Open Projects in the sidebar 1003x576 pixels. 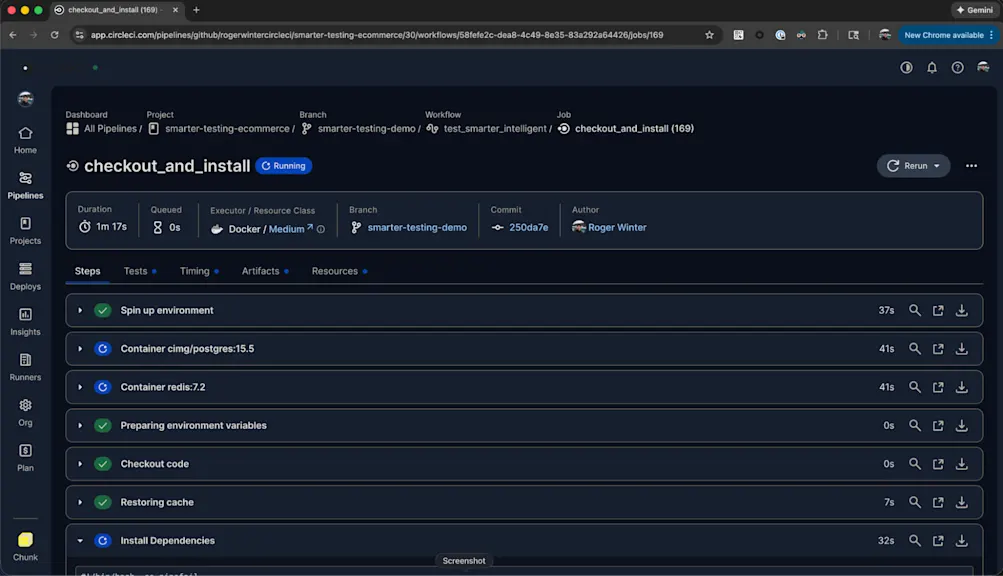pyautogui.click(x=25, y=231)
